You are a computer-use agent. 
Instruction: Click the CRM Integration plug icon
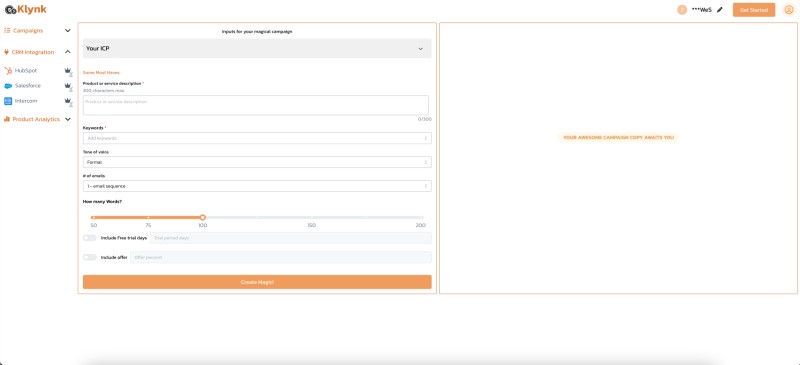pyautogui.click(x=7, y=52)
